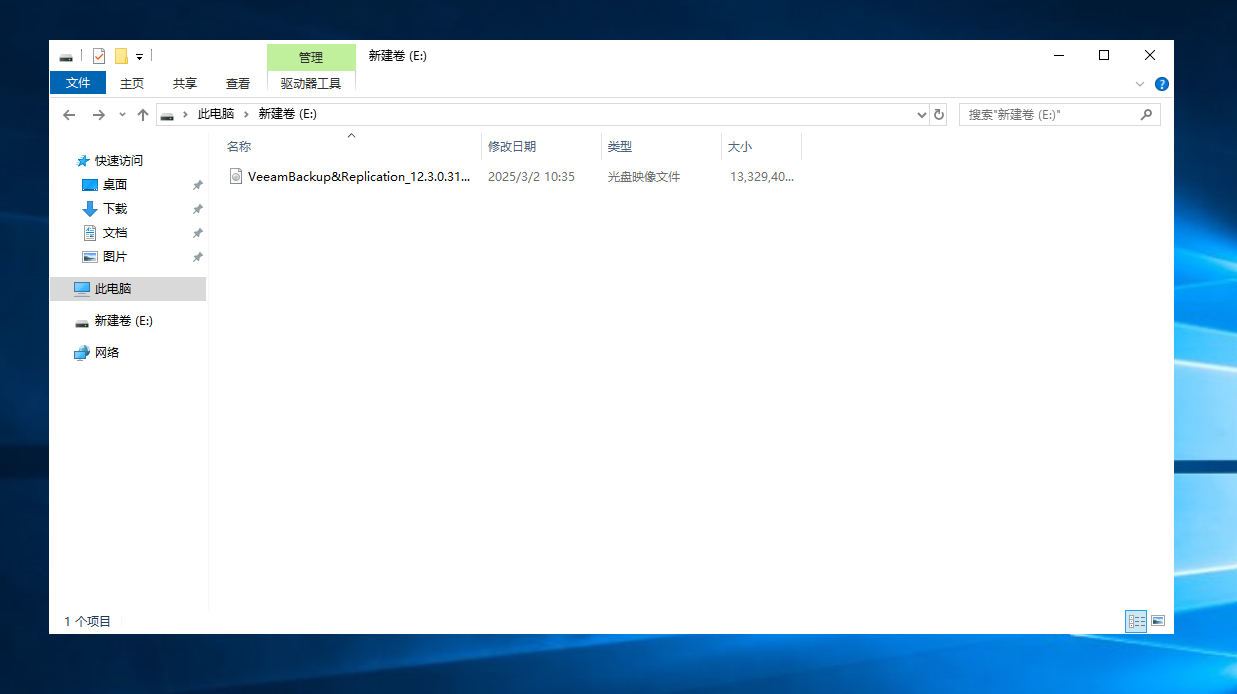1237x694 pixels.
Task: Go forward with the right arrow
Action: click(98, 115)
